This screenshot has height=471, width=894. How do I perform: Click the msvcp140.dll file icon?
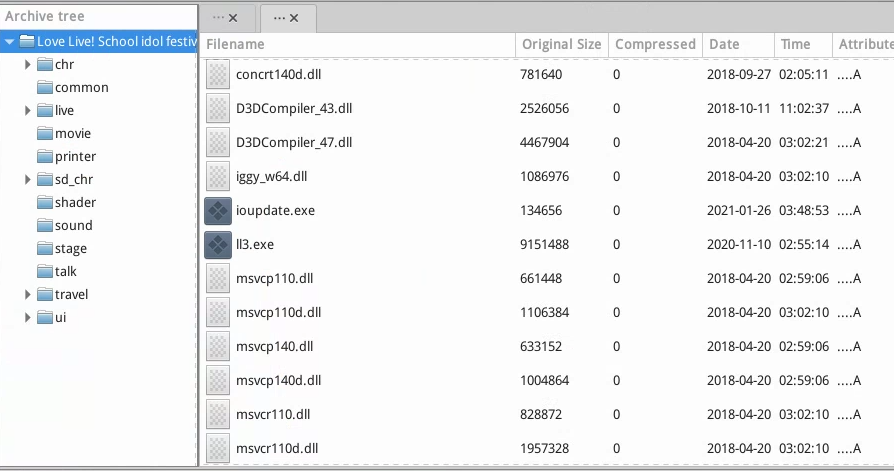[218, 347]
